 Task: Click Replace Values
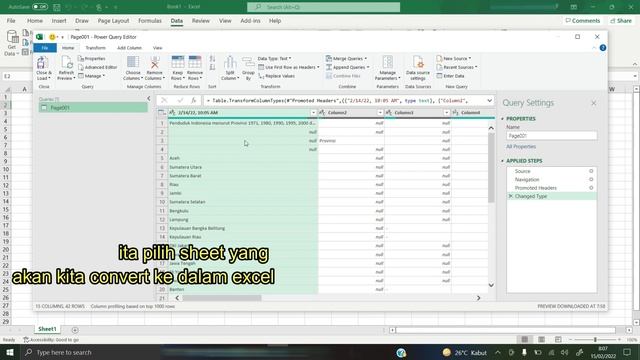click(x=276, y=76)
